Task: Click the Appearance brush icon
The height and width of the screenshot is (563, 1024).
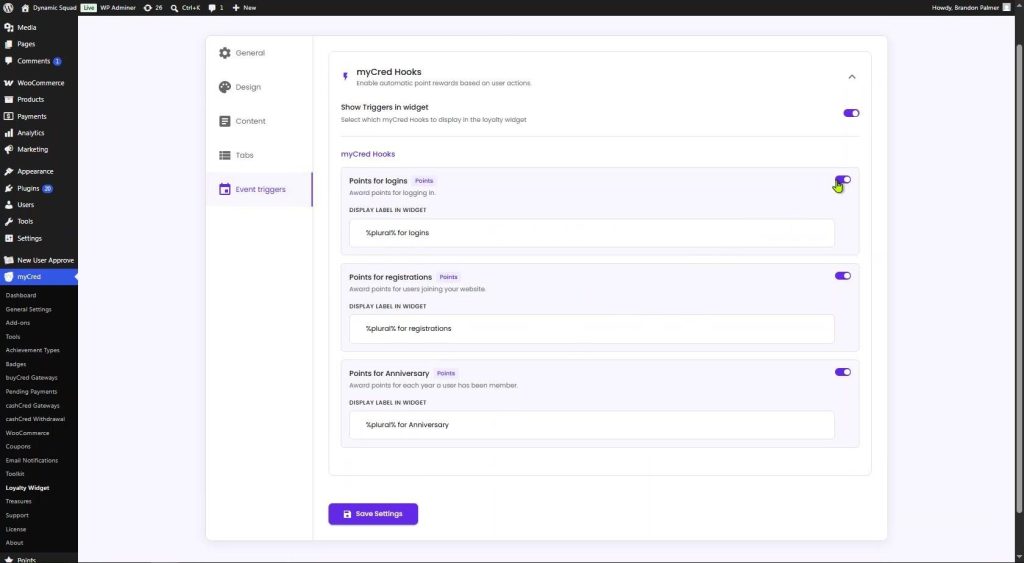Action: tap(8, 171)
